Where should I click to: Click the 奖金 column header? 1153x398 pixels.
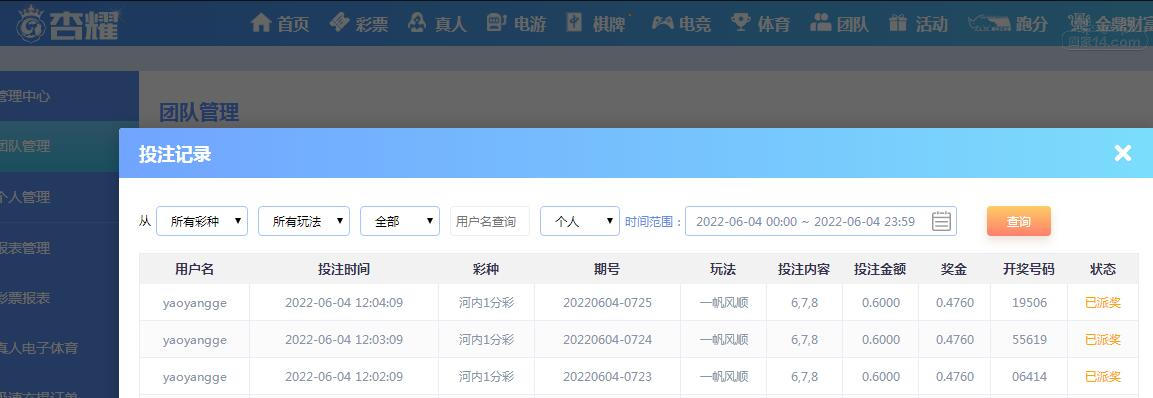[x=954, y=269]
